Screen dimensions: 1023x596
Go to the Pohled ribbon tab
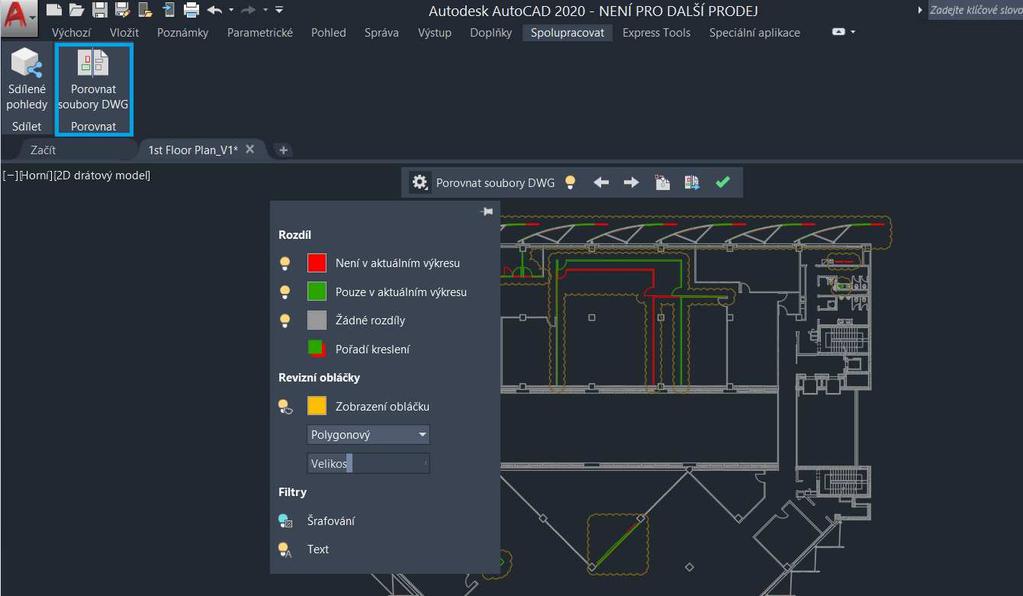(328, 33)
